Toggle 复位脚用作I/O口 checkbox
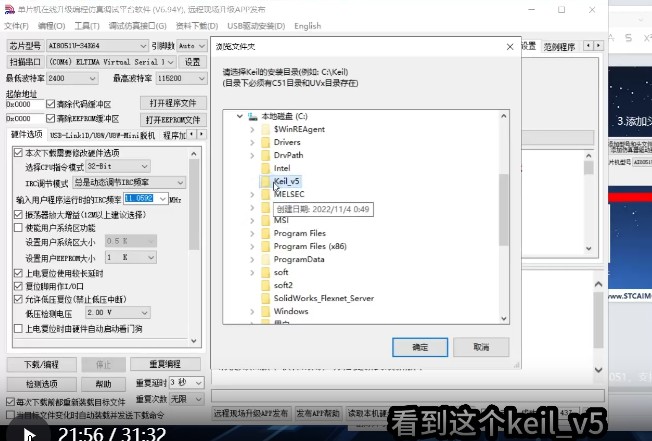Image resolution: width=652 pixels, height=441 pixels. pos(18,286)
